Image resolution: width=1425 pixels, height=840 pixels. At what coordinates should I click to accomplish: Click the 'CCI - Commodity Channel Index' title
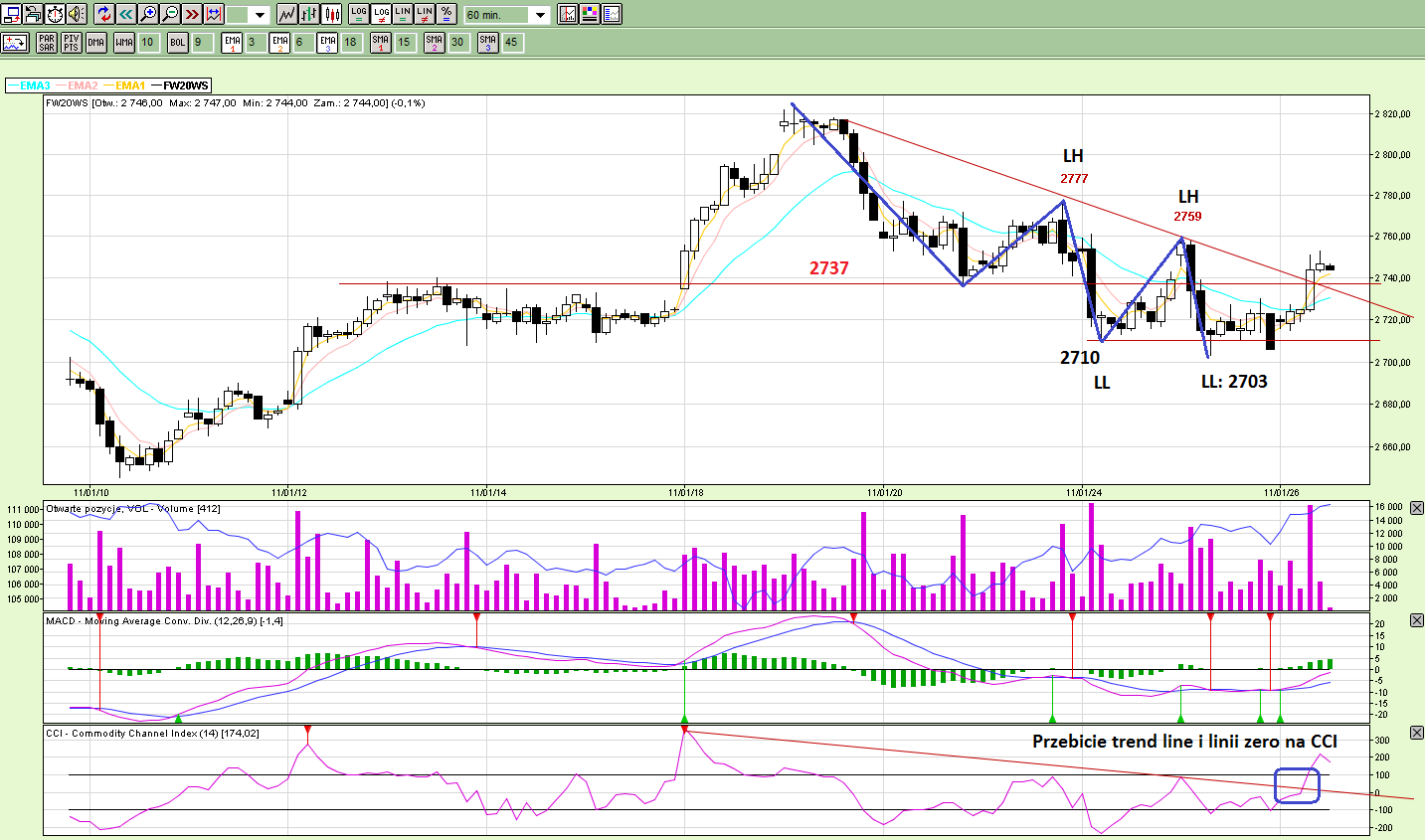pyautogui.click(x=152, y=733)
